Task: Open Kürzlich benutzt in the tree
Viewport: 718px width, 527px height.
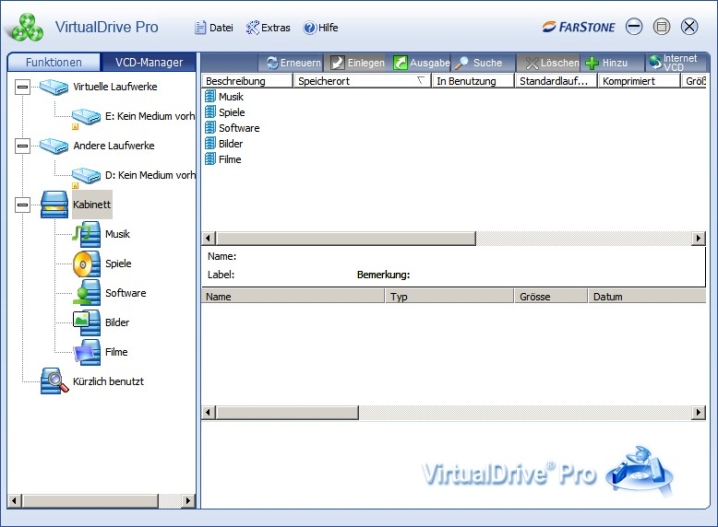Action: point(55,381)
